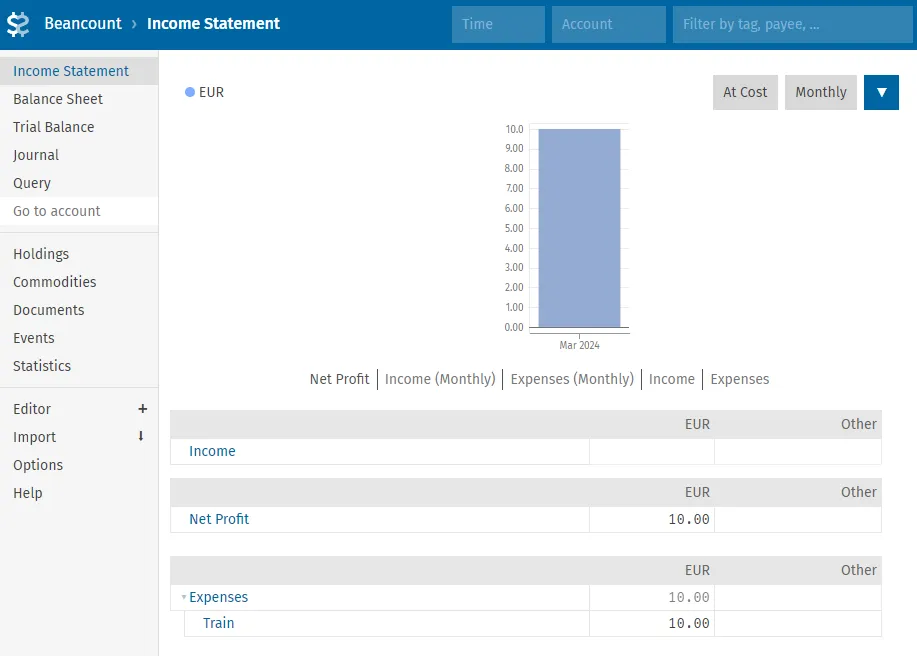Open Balance Sheet from the sidebar
This screenshot has width=917, height=656.
coord(58,99)
